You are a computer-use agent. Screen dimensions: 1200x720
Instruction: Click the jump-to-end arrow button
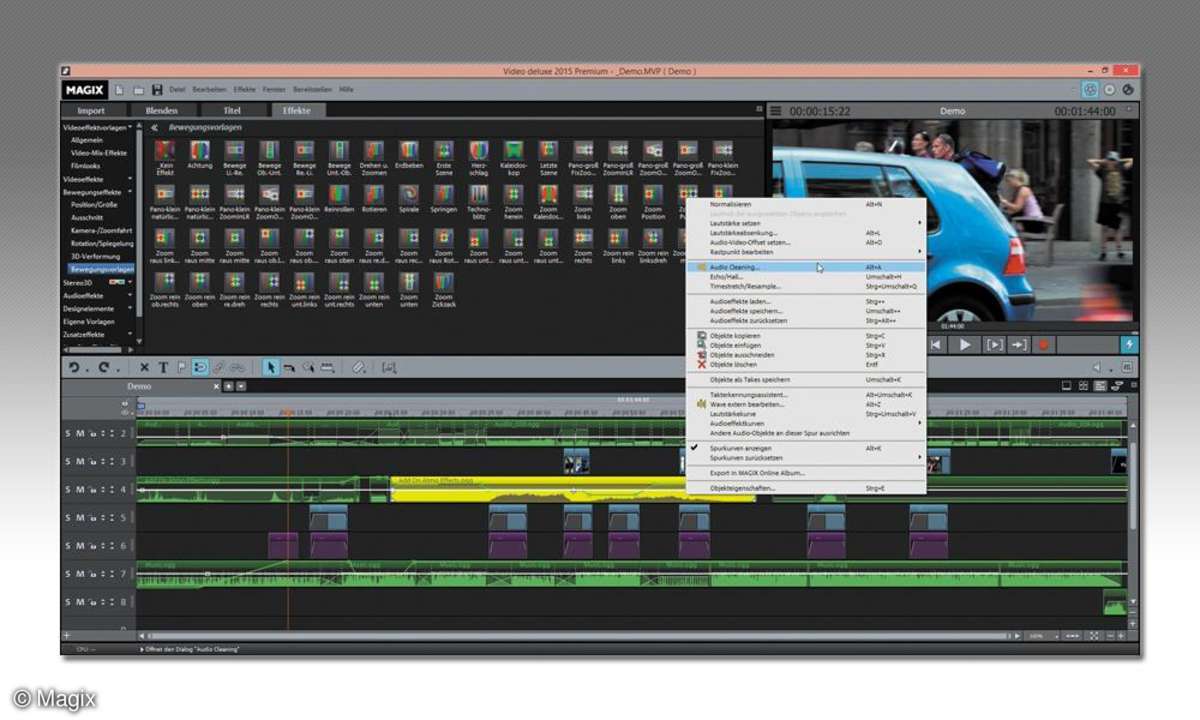[1019, 344]
